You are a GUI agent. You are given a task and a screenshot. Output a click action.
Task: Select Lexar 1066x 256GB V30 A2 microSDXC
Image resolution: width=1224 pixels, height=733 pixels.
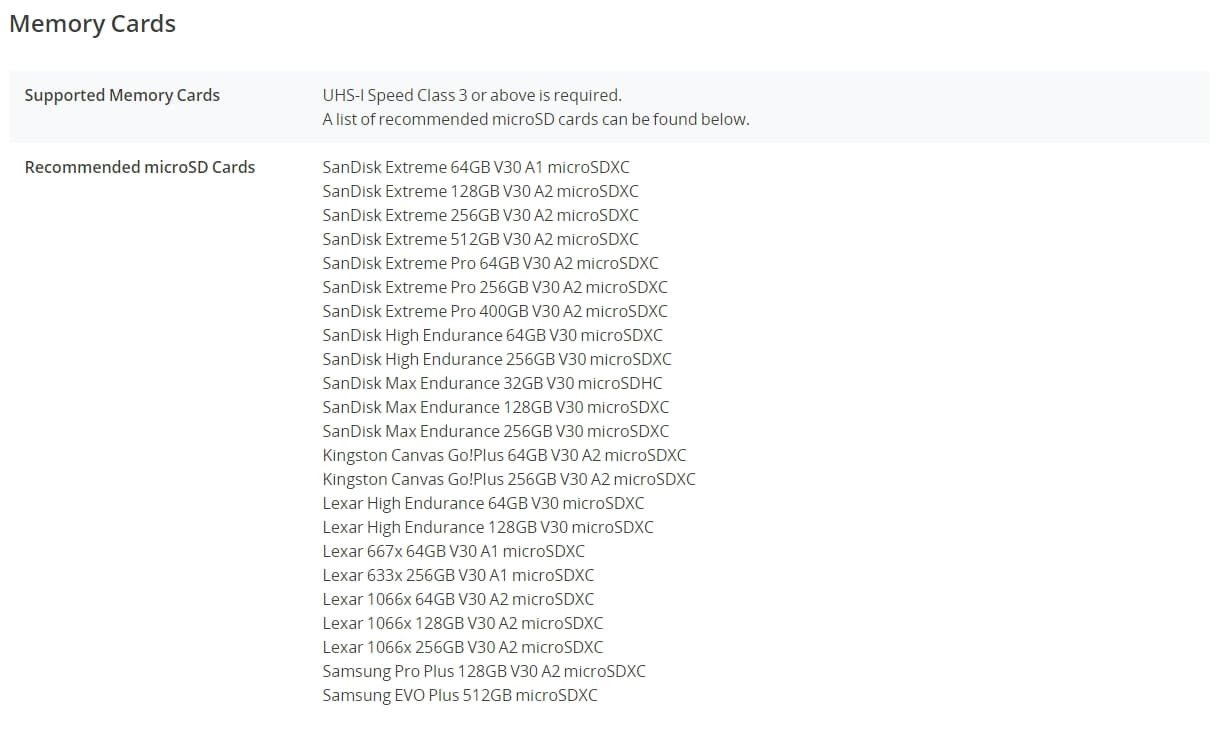[x=463, y=647]
